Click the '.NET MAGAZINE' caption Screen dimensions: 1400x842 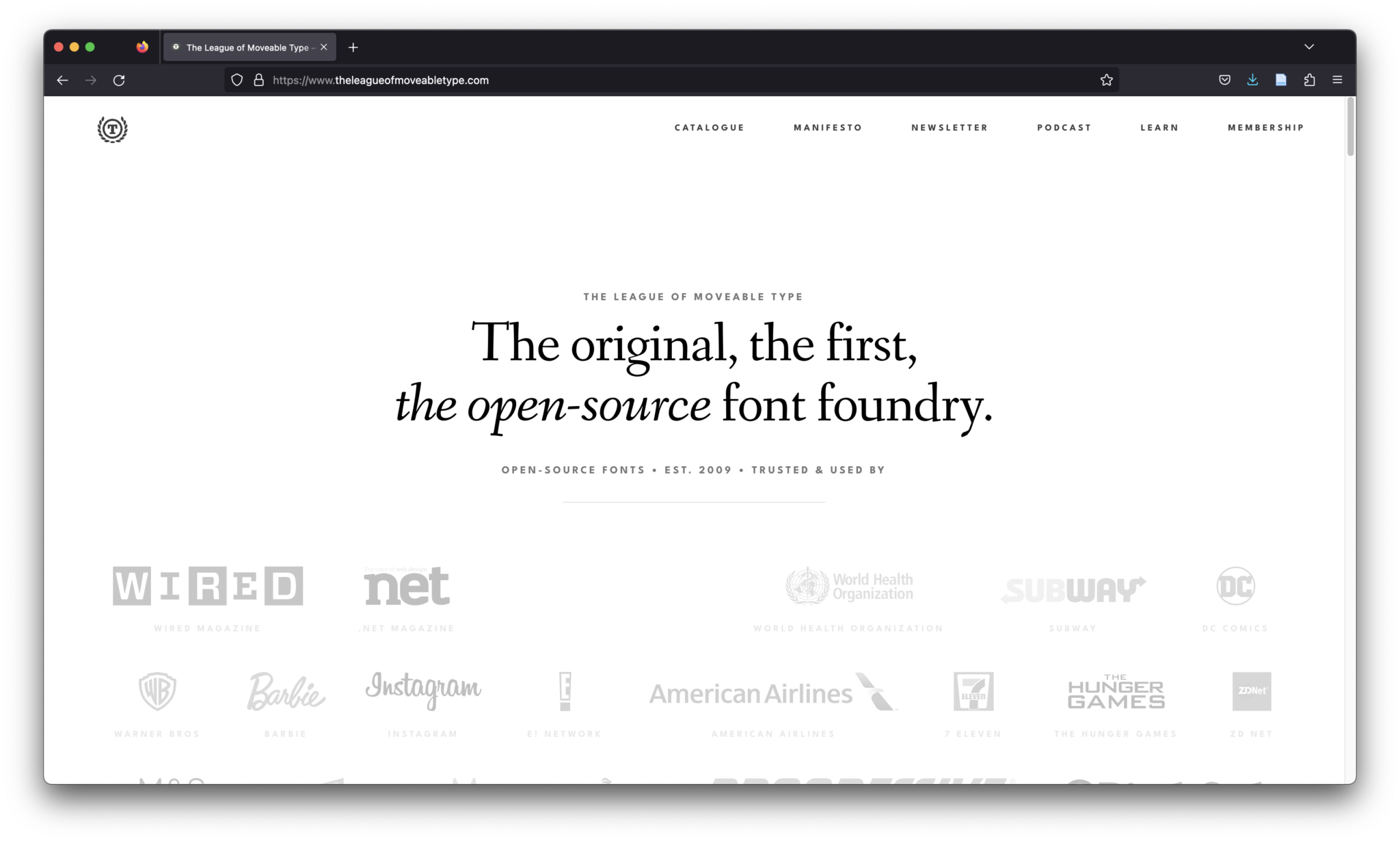[x=407, y=628]
